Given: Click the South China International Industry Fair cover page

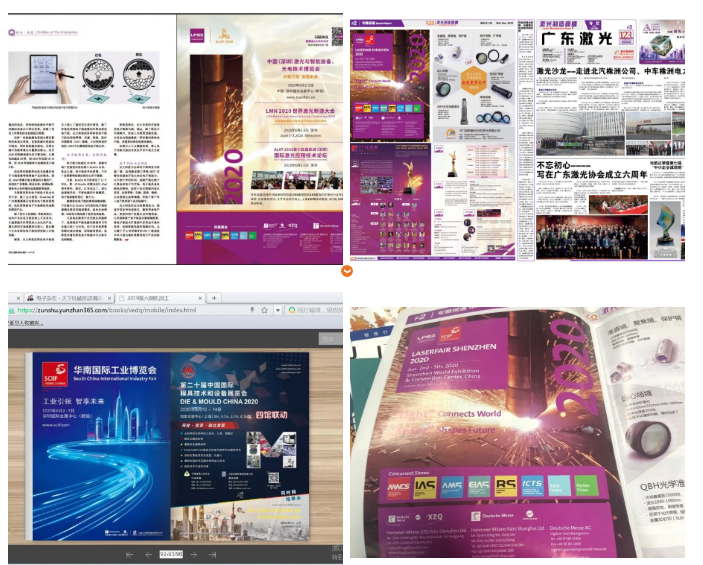Looking at the screenshot, I should point(102,446).
